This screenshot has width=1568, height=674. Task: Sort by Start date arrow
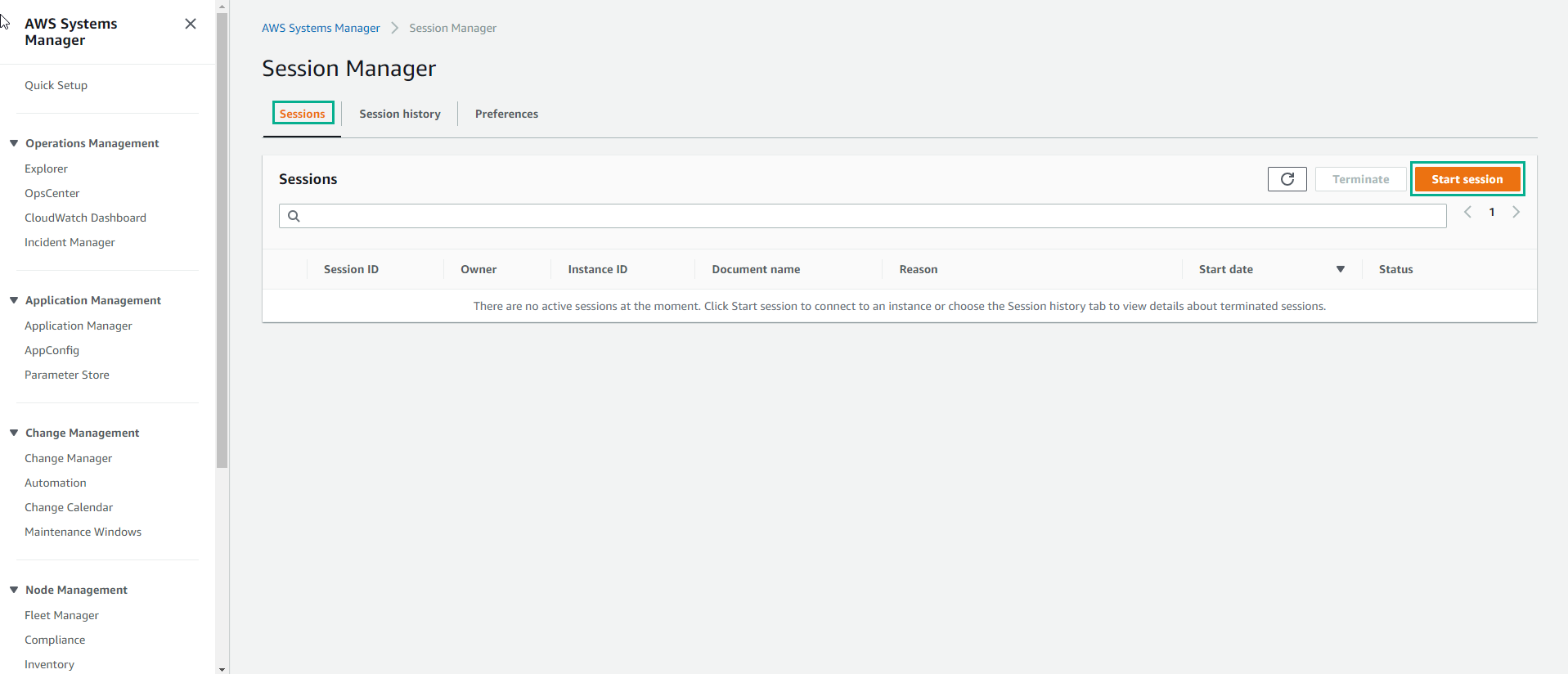pos(1341,269)
